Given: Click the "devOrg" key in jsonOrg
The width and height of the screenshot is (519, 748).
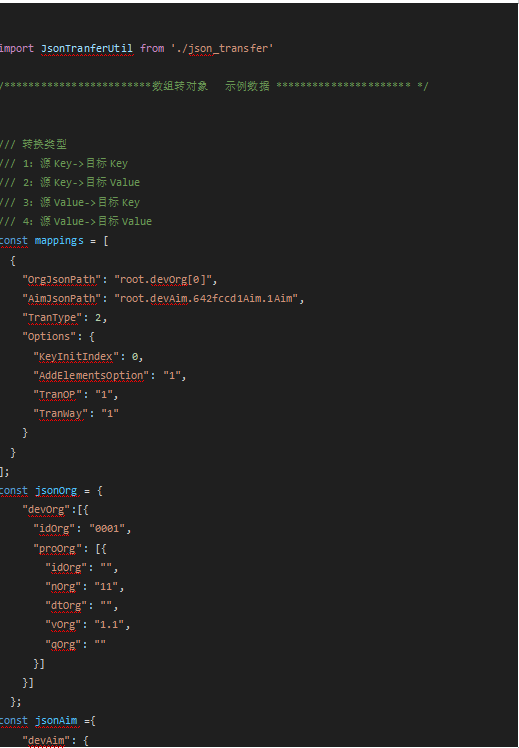Looking at the screenshot, I should point(46,510).
